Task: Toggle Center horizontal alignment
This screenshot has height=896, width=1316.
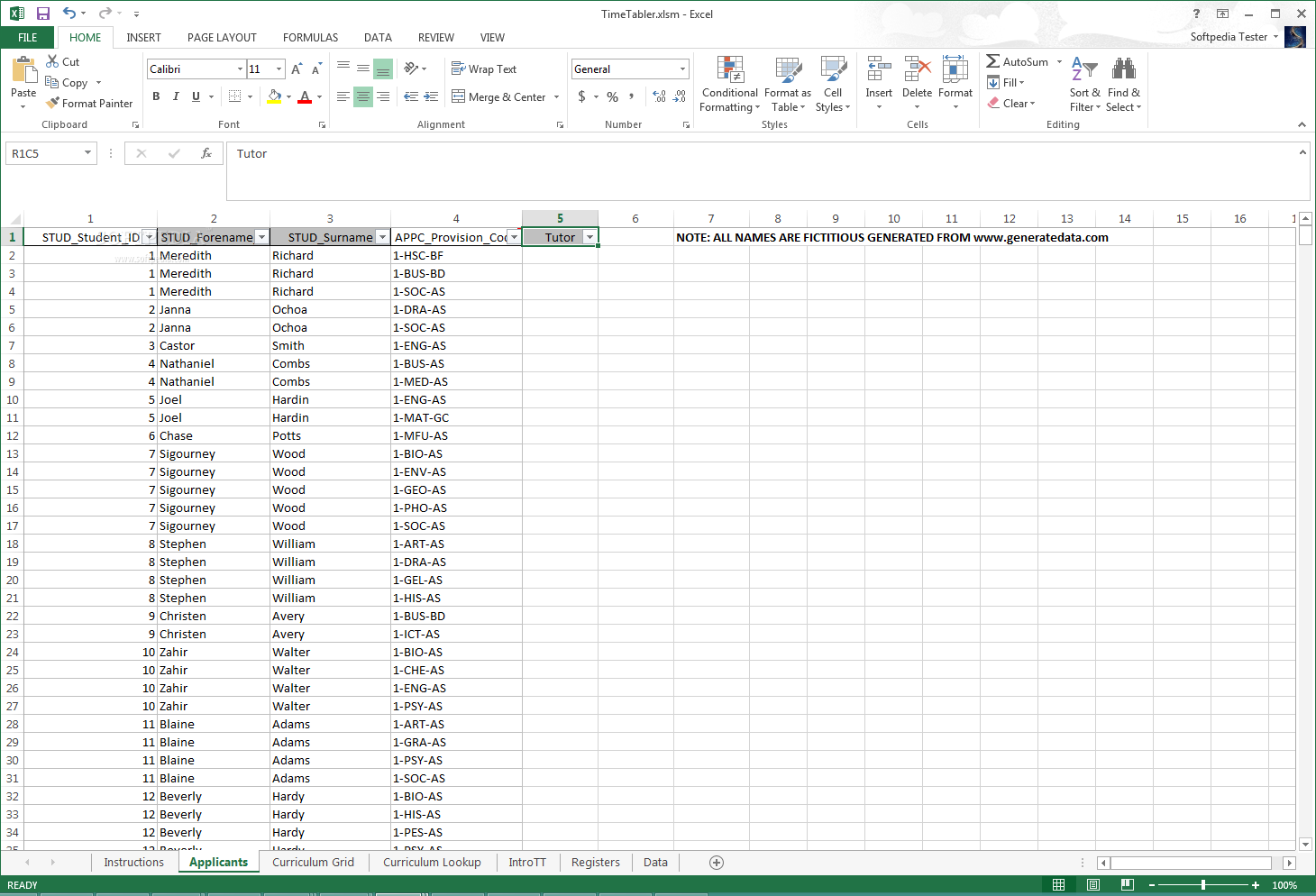Action: point(362,96)
